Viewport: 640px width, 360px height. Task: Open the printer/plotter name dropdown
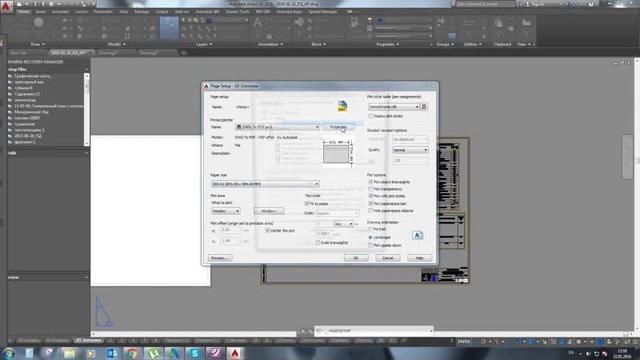coord(277,127)
